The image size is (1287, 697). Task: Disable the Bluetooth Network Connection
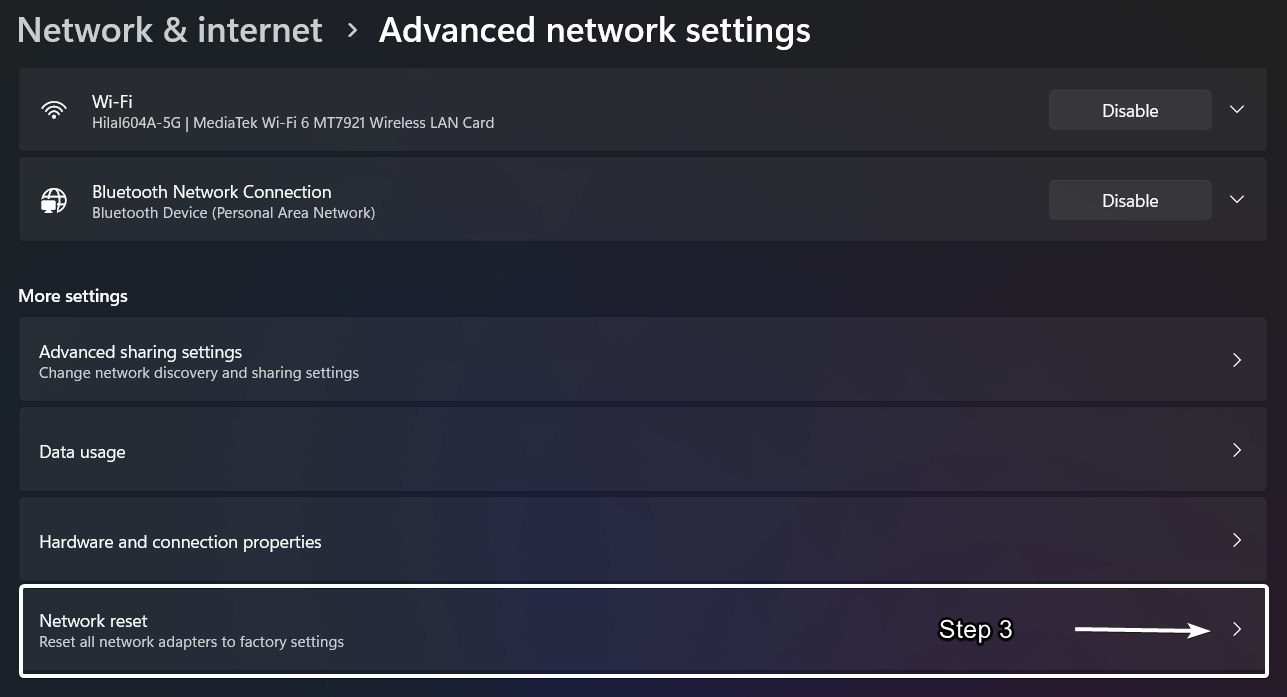(x=1130, y=200)
